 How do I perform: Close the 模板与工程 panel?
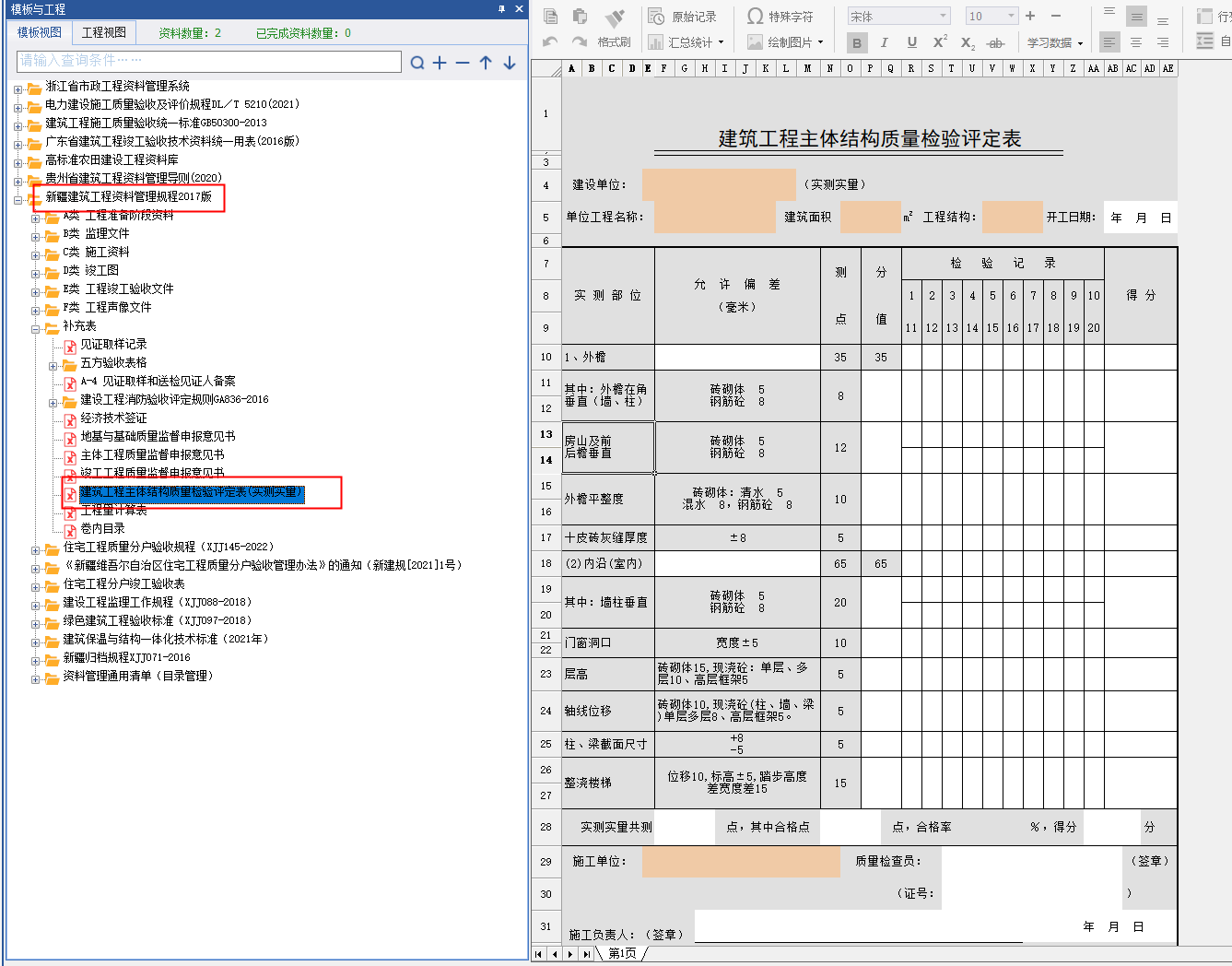click(519, 8)
